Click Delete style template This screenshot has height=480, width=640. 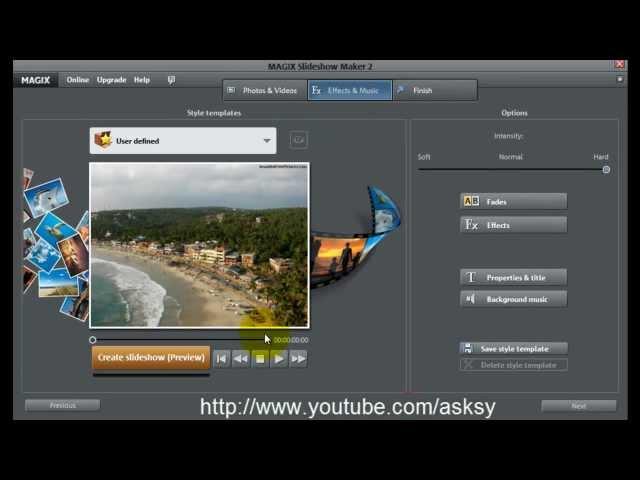[x=513, y=365]
